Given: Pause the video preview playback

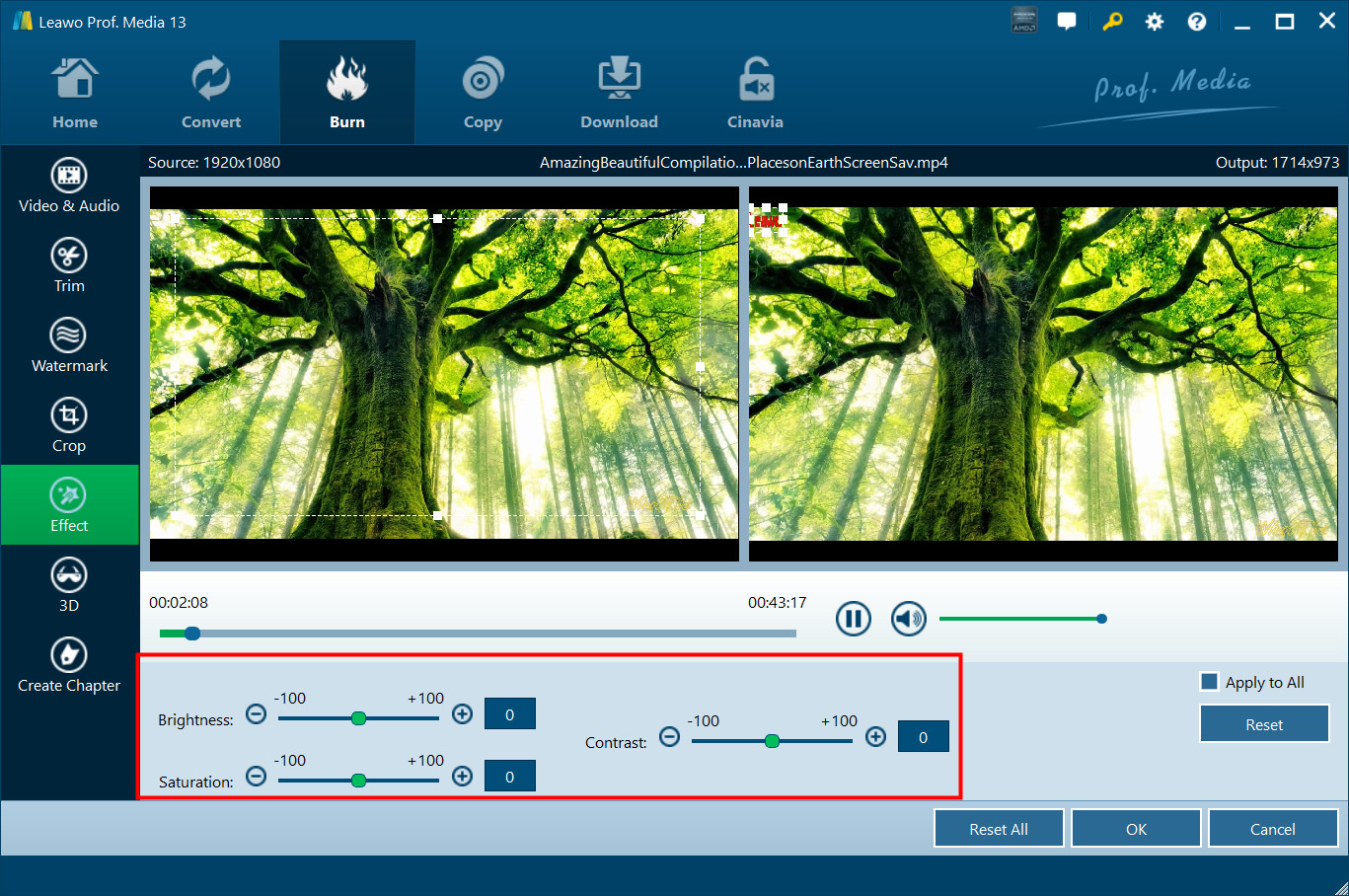Looking at the screenshot, I should pos(854,619).
